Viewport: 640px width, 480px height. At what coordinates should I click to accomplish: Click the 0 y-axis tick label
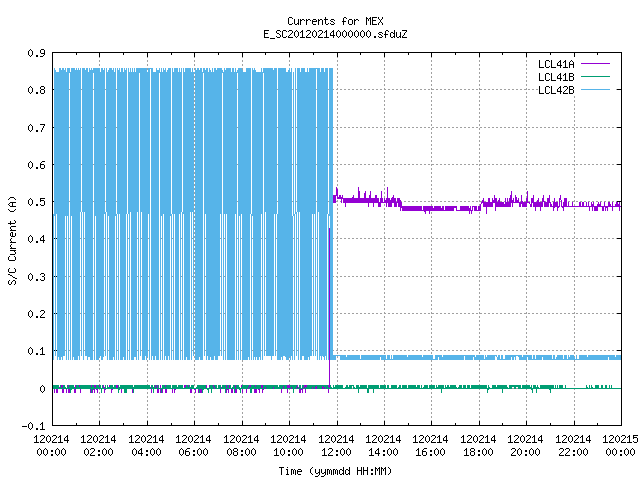(42, 389)
